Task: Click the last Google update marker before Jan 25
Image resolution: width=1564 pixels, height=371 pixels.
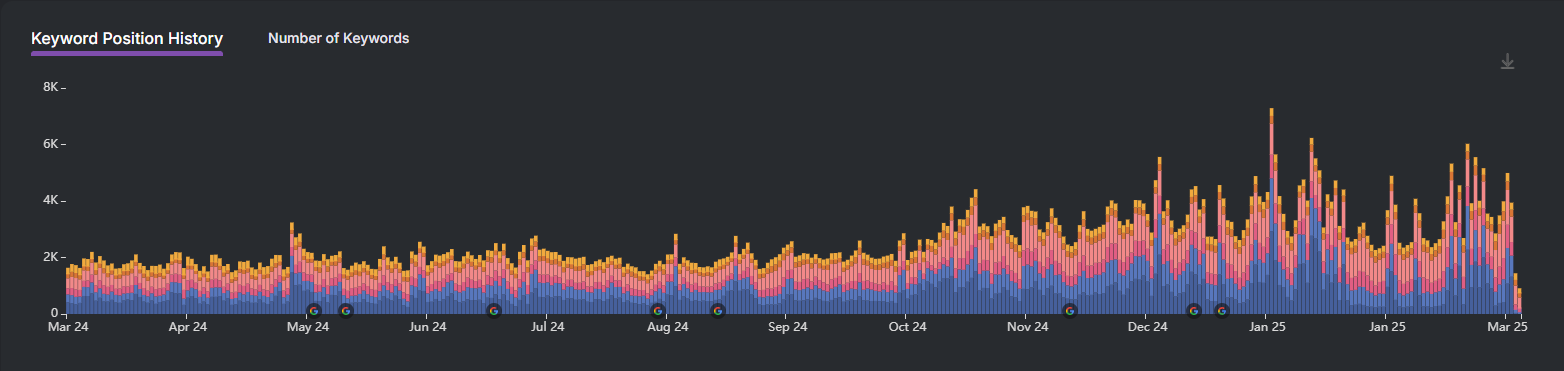Action: pos(1222,311)
